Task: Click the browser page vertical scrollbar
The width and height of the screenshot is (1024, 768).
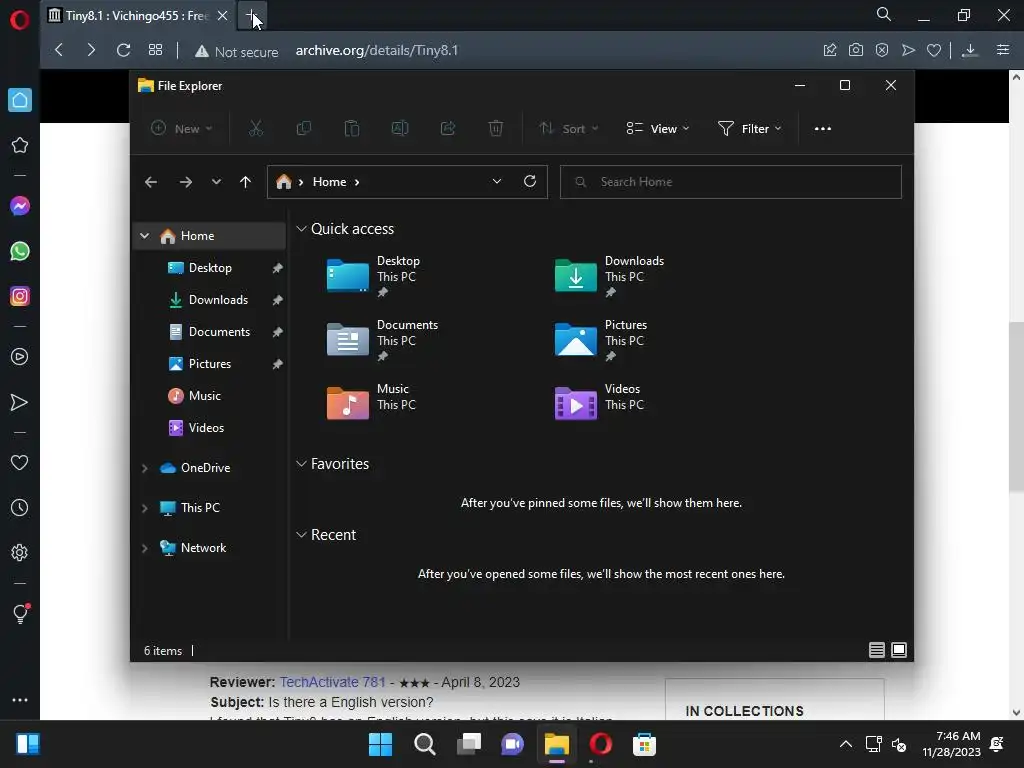Action: tap(1016, 407)
